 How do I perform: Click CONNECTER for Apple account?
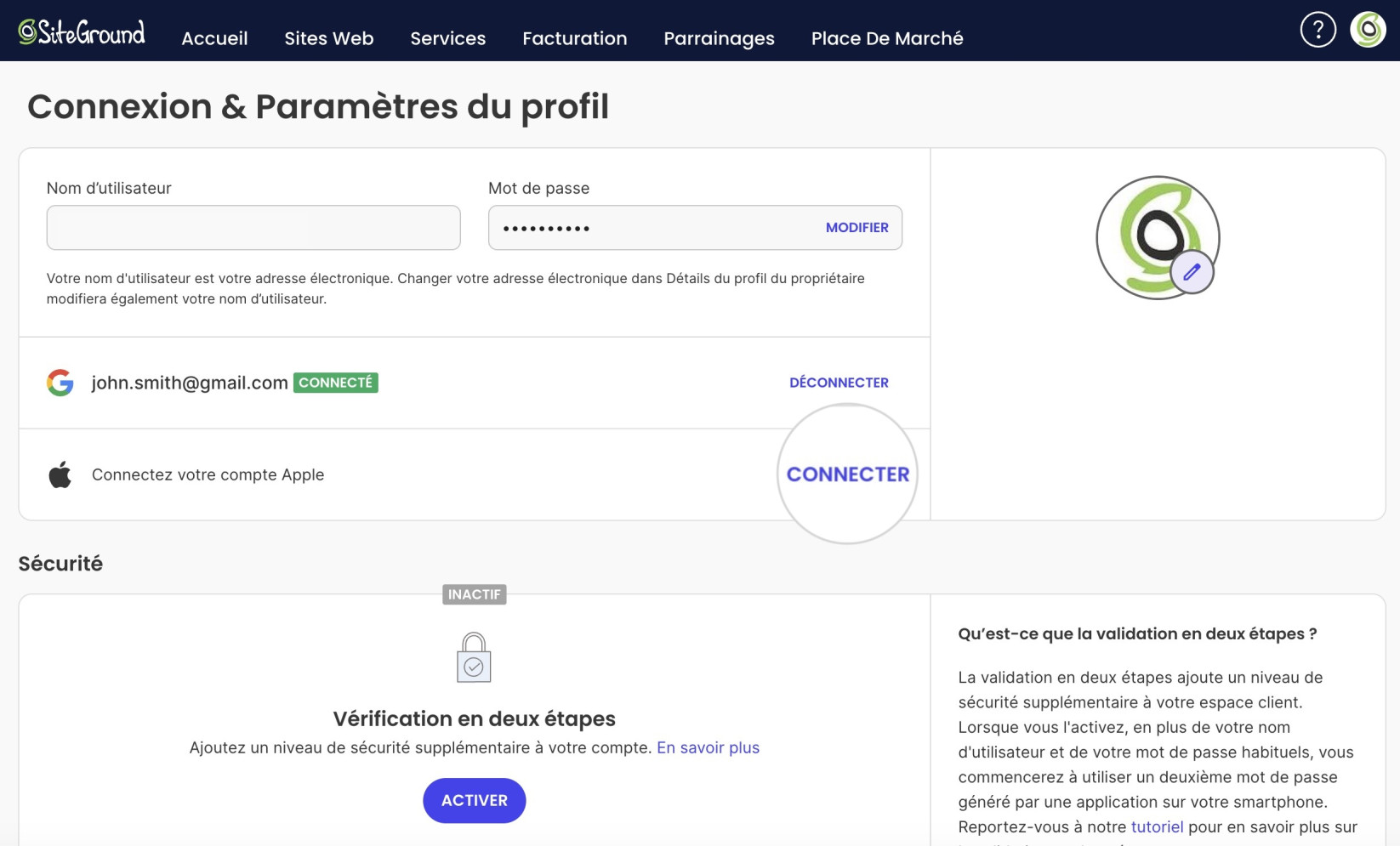coord(847,474)
